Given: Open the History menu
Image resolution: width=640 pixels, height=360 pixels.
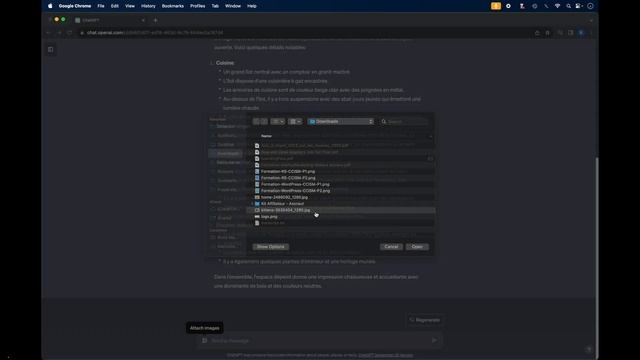Looking at the screenshot, I should 148,6.
